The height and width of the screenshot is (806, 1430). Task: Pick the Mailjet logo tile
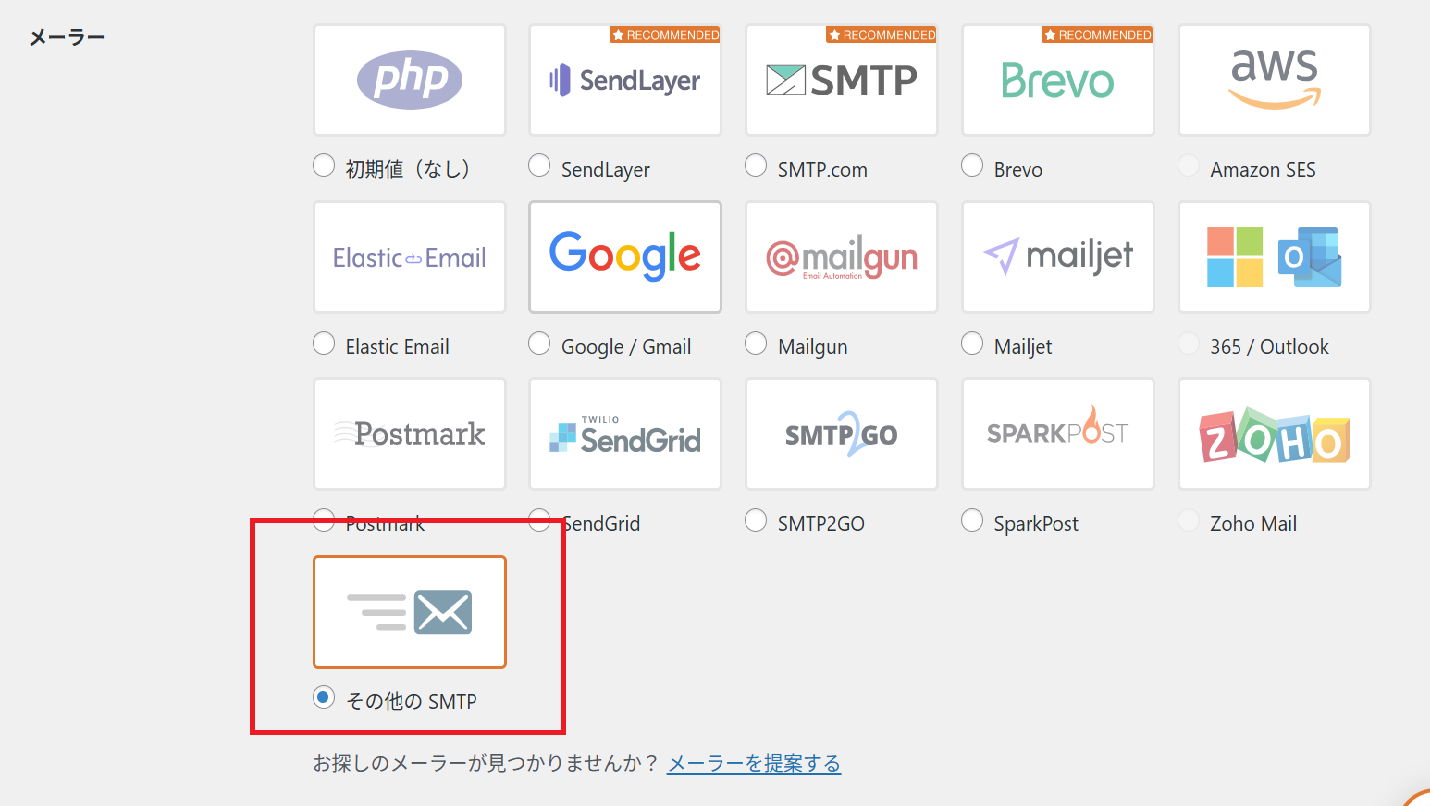[x=1057, y=257]
